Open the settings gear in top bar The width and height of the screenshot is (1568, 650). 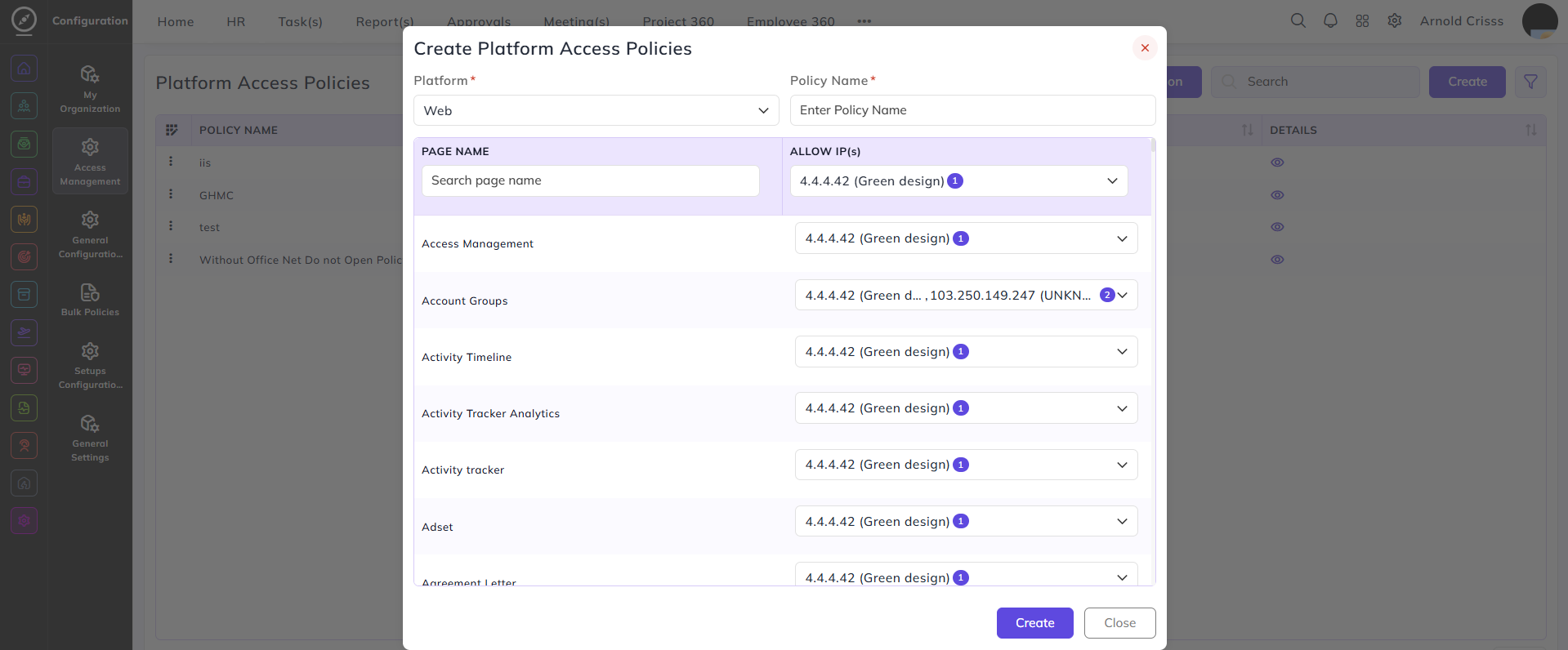(1395, 20)
